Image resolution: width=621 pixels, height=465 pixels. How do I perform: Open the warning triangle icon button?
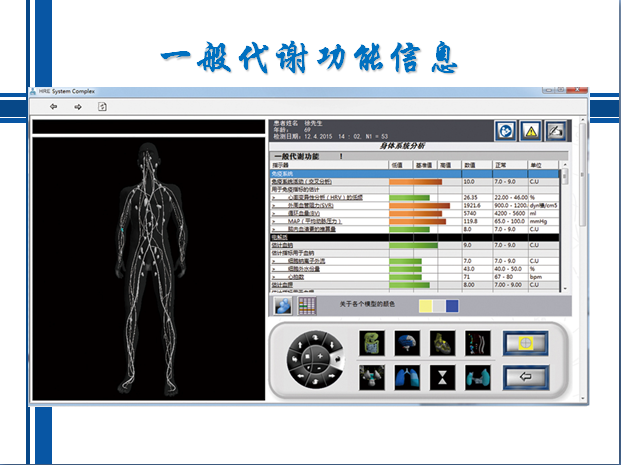(529, 131)
